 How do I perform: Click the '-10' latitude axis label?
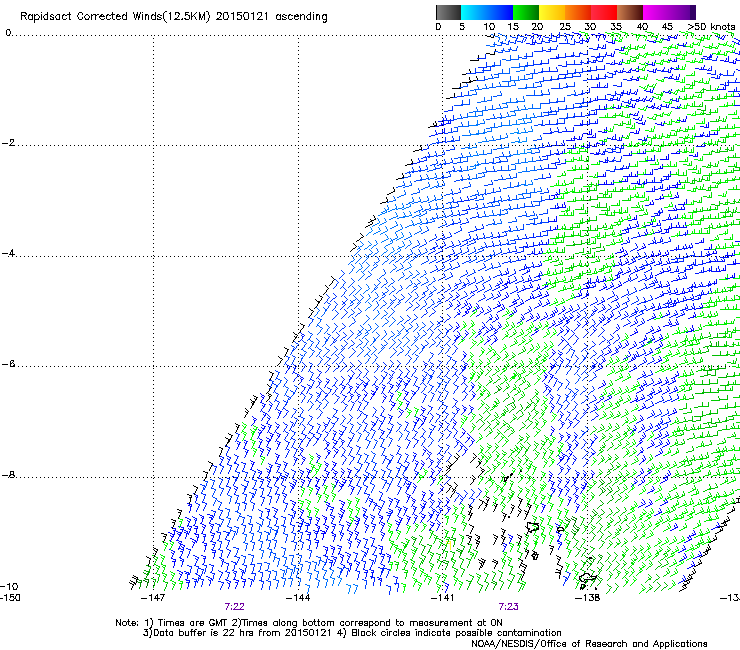[9, 587]
